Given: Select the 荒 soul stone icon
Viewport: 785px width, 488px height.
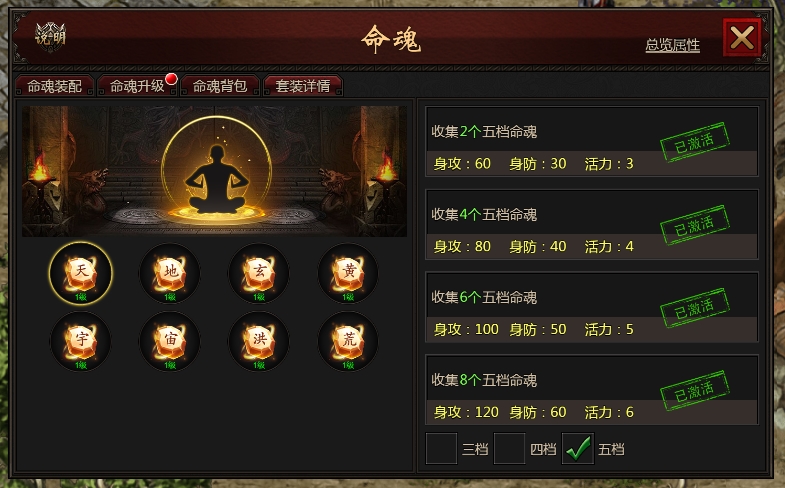Looking at the screenshot, I should 348,341.
